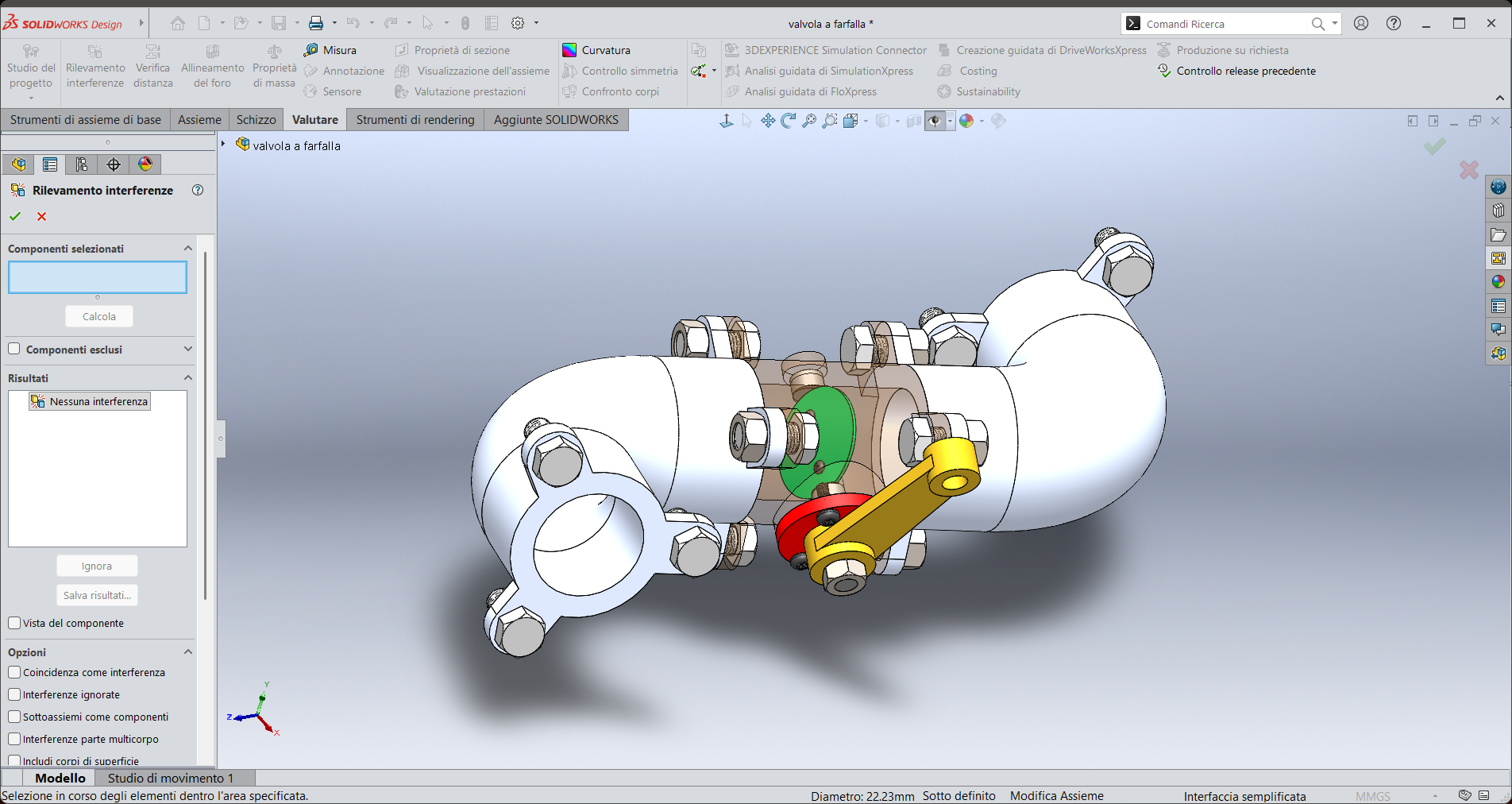Click the Salva risultati button
The image size is (1512, 804).
97,595
